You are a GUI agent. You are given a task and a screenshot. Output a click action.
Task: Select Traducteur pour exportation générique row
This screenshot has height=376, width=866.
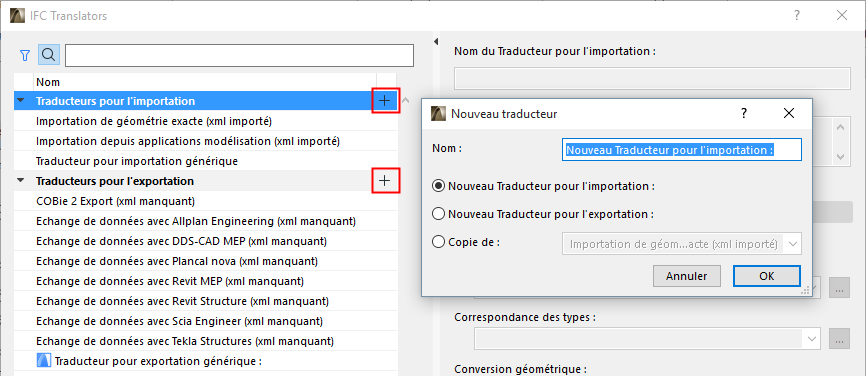(205, 361)
